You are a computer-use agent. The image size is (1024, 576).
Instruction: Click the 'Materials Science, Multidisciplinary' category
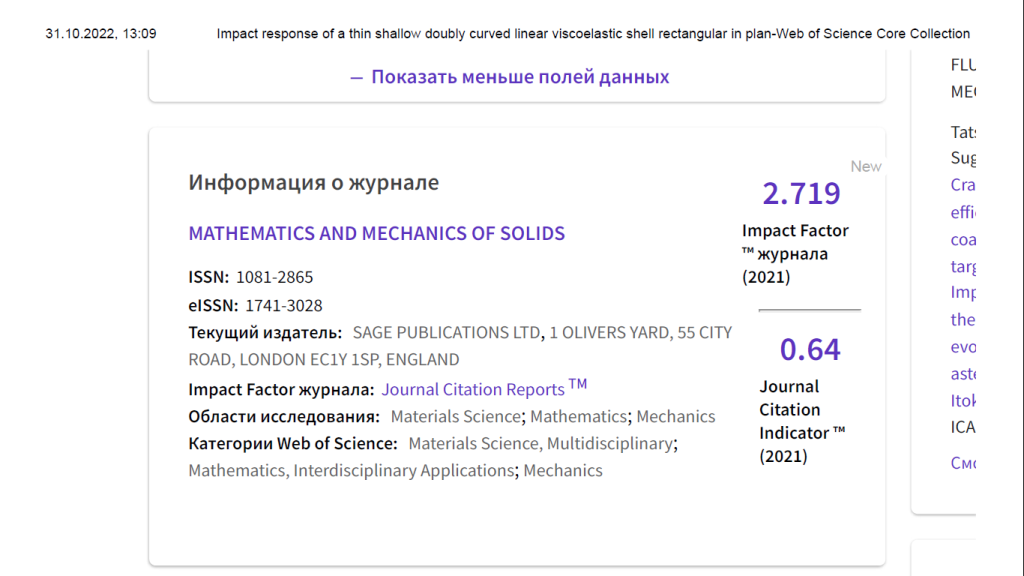click(x=540, y=443)
